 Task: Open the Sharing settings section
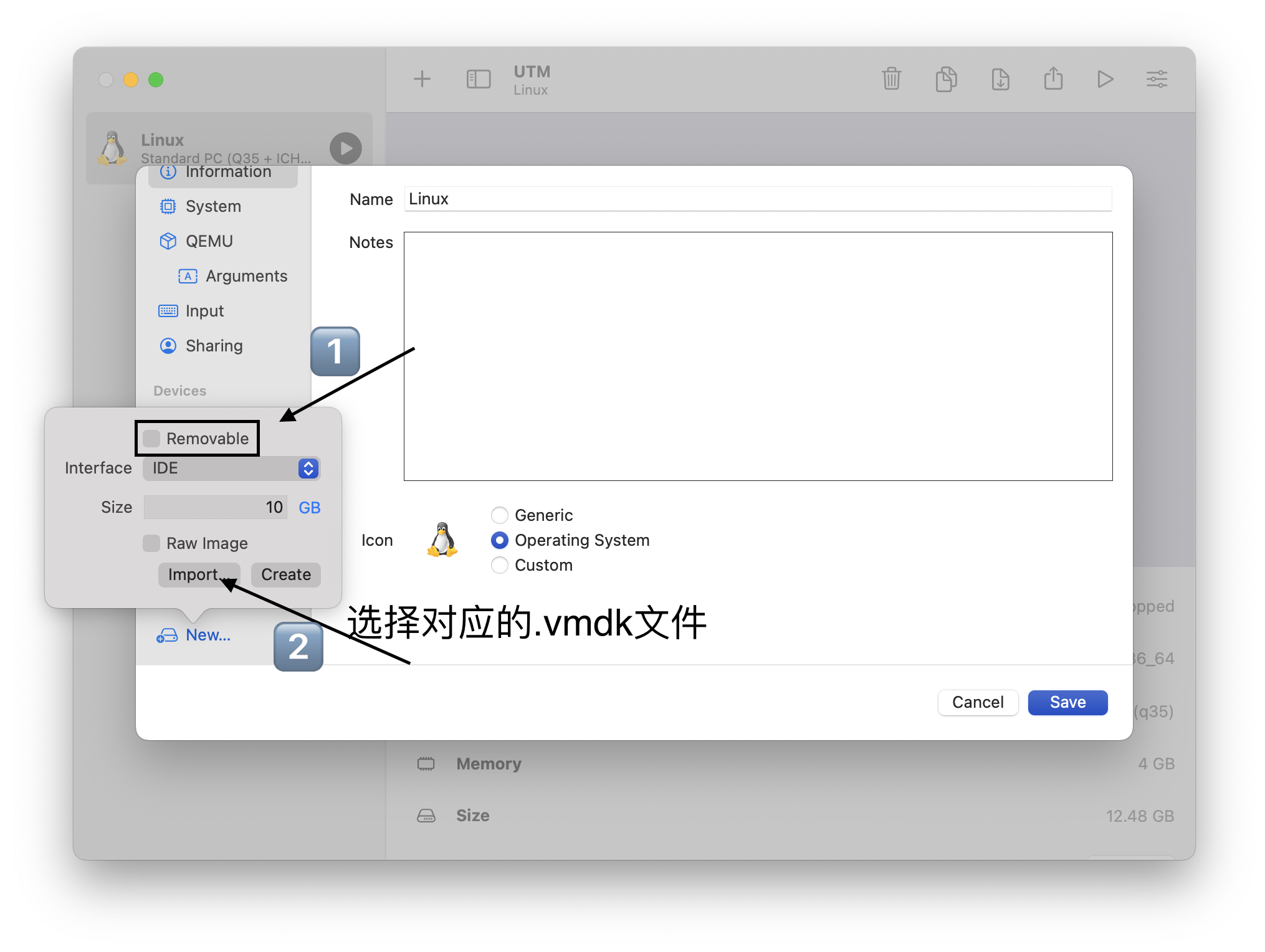pyautogui.click(x=223, y=346)
